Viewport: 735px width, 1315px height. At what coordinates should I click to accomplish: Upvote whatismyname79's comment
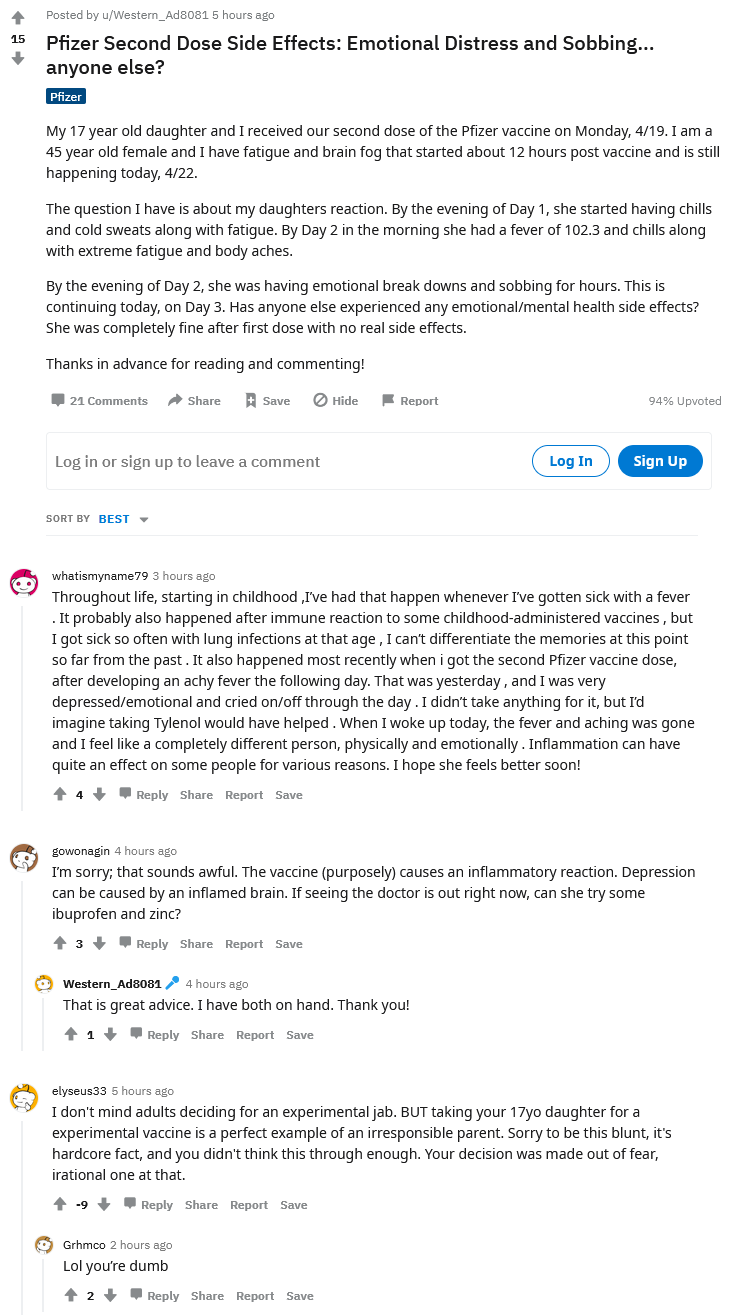coord(60,794)
